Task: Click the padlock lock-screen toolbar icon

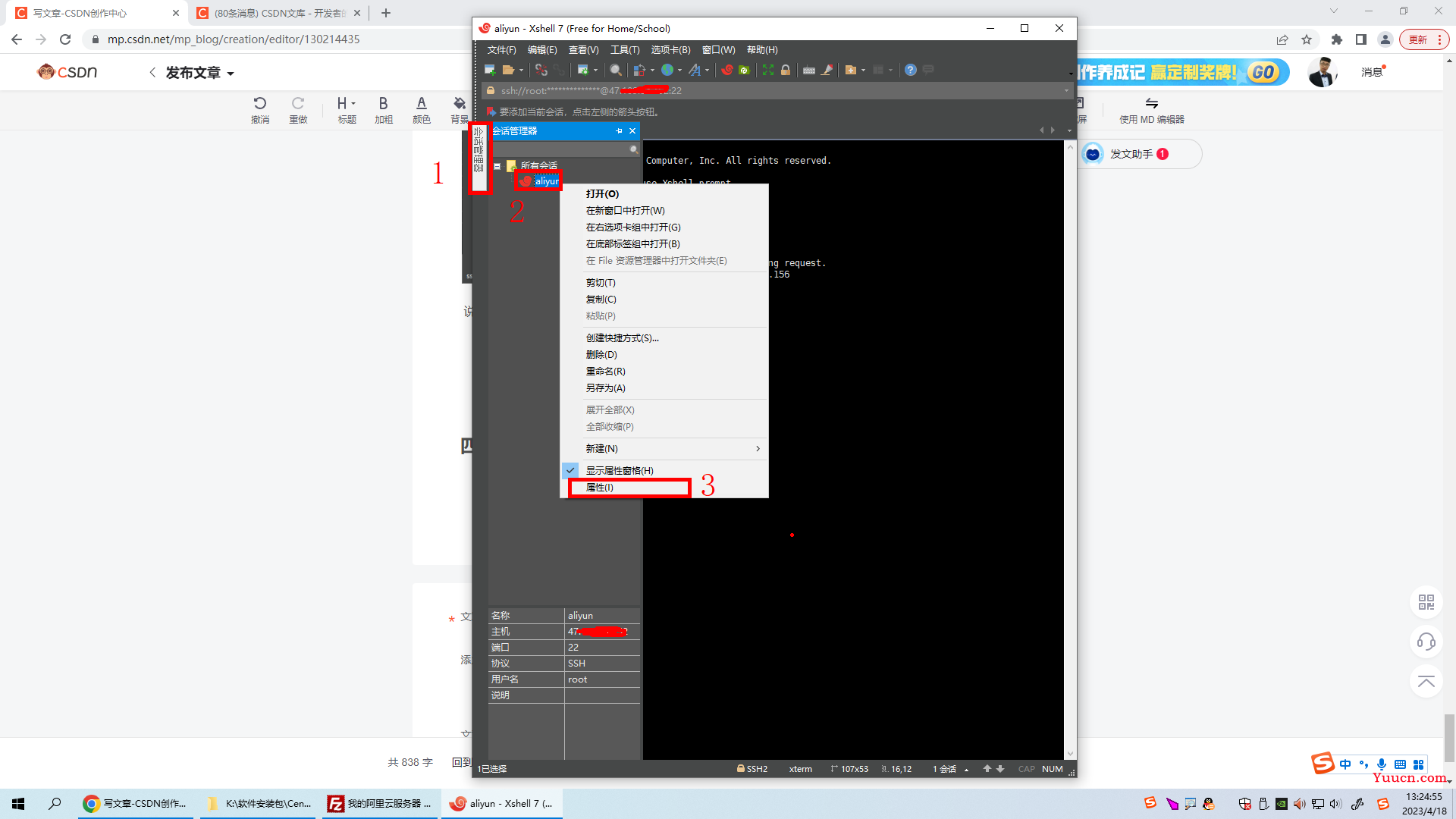Action: (786, 70)
